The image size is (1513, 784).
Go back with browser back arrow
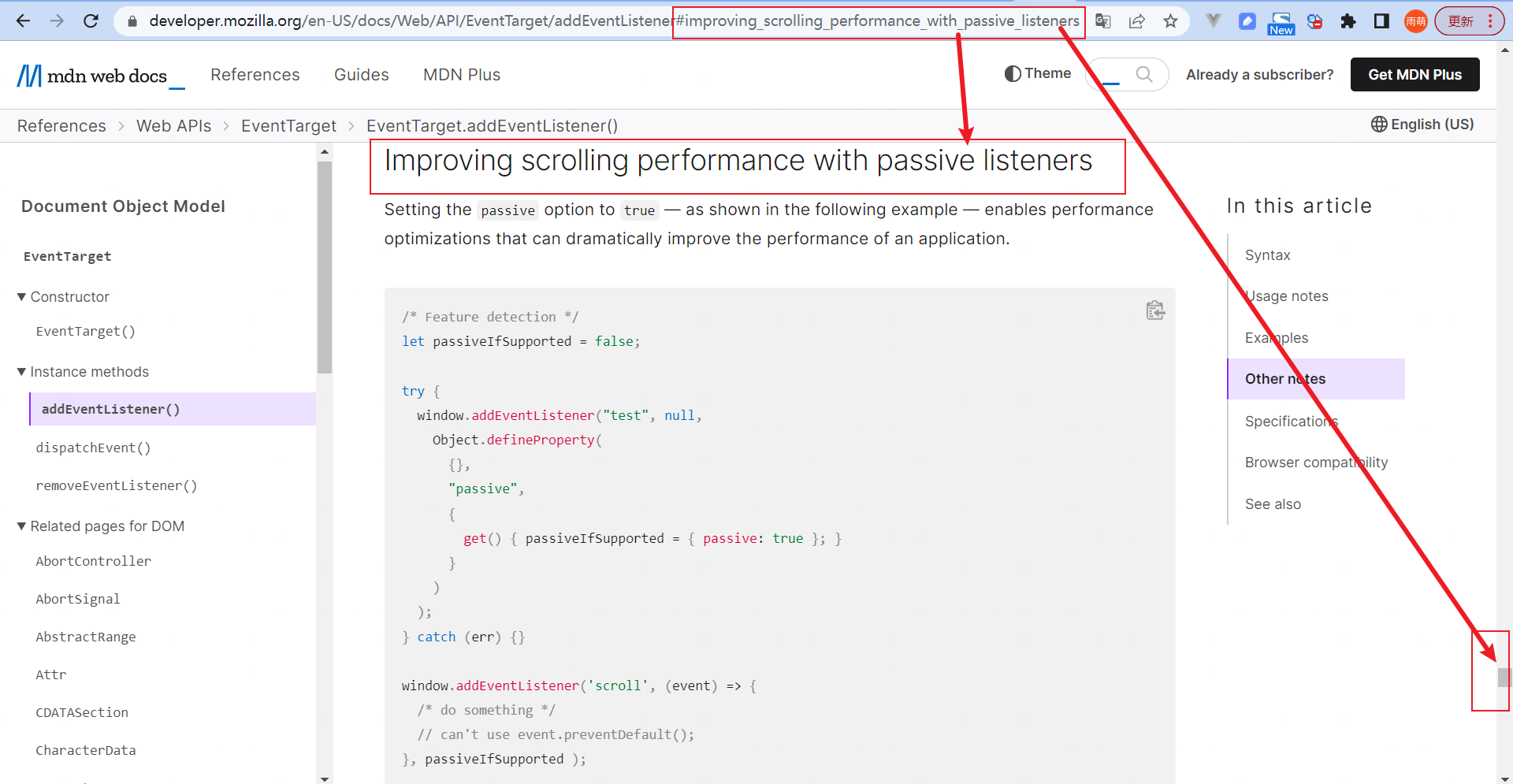click(x=23, y=20)
